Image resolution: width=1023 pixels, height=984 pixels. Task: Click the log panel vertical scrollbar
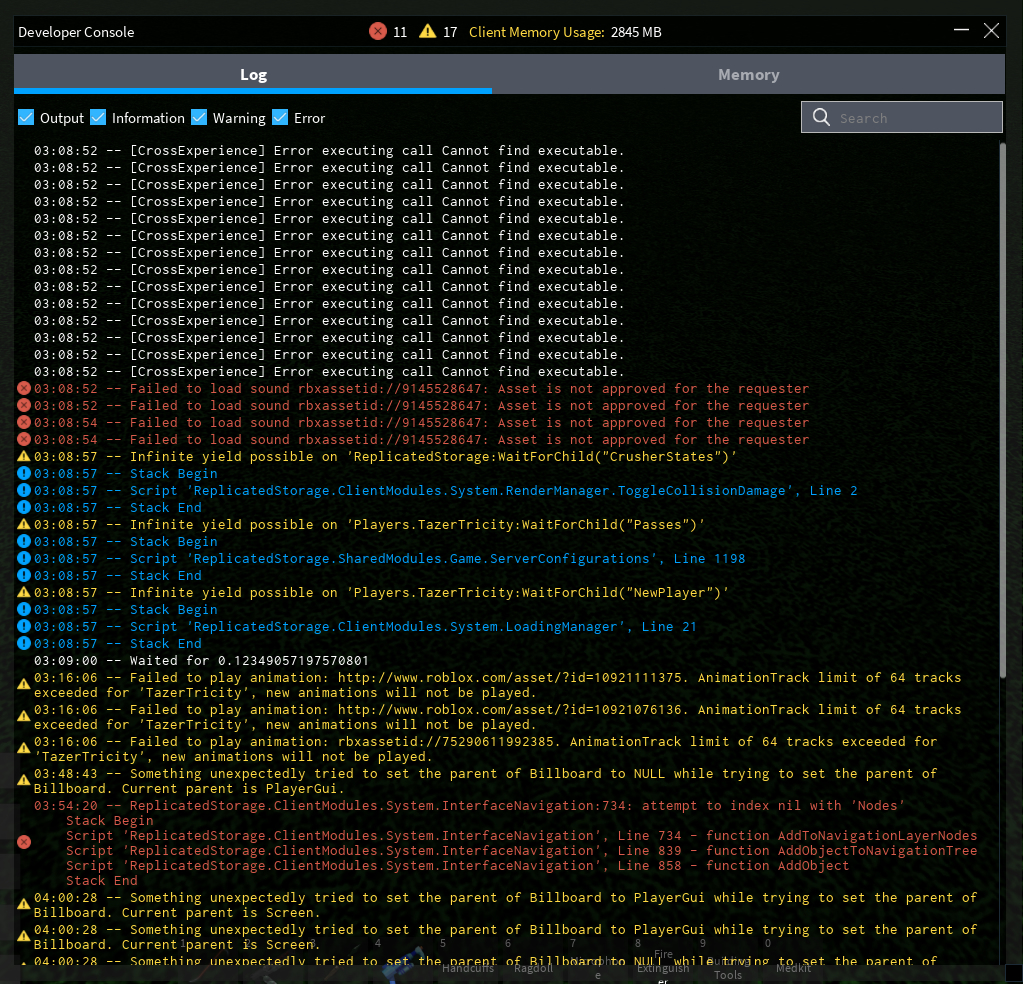[1003, 400]
